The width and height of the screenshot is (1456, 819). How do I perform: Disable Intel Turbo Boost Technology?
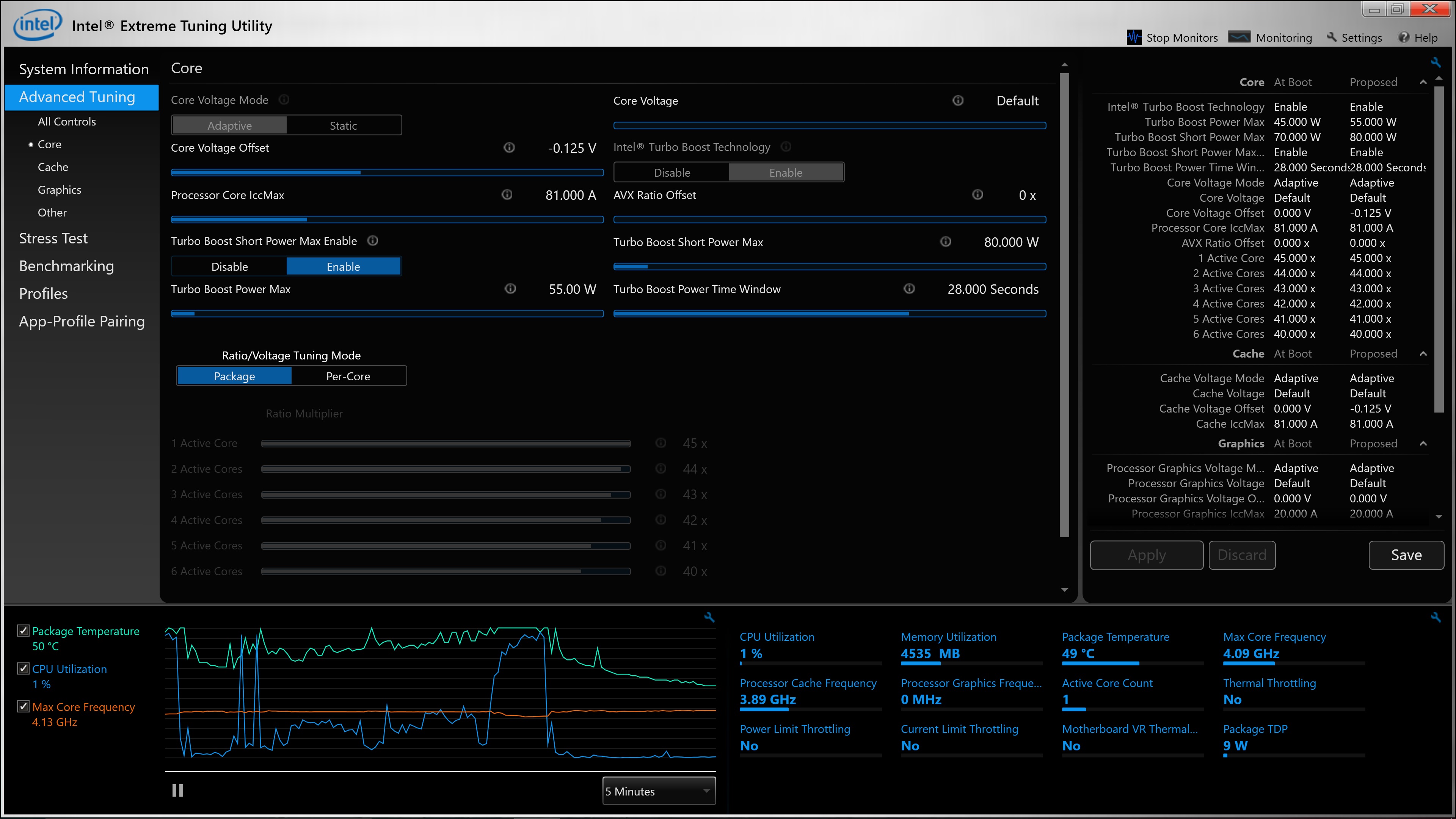coord(672,173)
